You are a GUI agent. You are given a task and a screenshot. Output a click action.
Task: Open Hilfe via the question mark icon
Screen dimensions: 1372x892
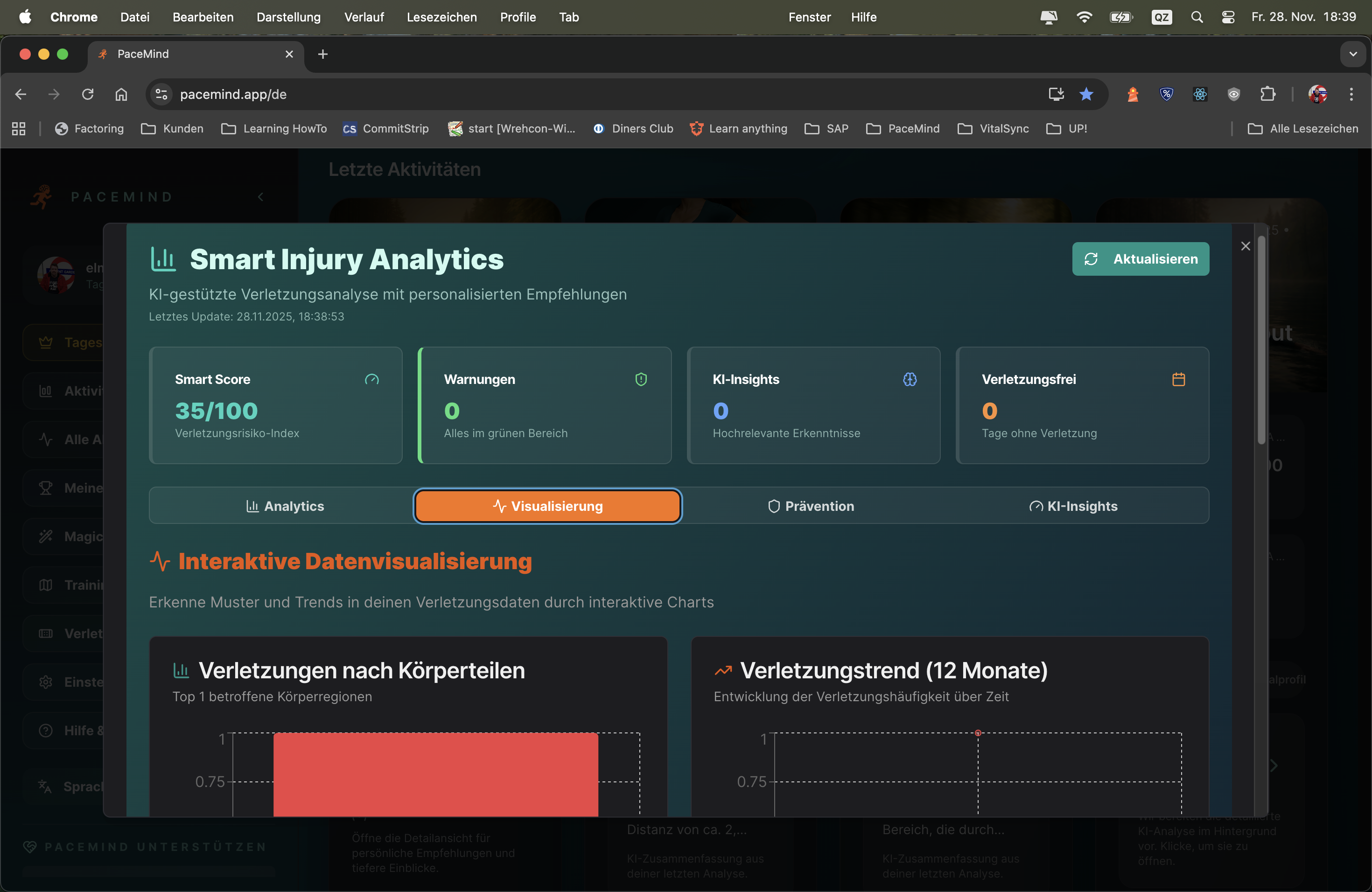(x=46, y=730)
